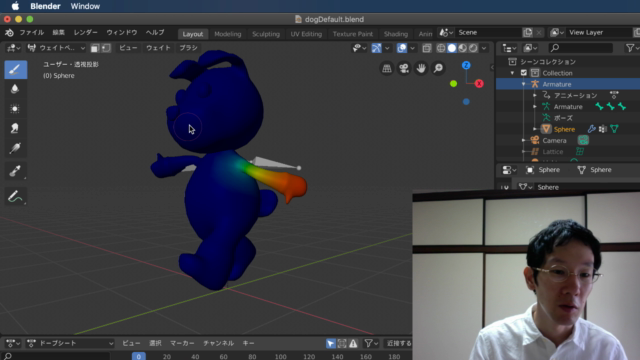The width and height of the screenshot is (640, 360).
Task: Open the マーカー menu in dope sheet
Action: point(182,344)
